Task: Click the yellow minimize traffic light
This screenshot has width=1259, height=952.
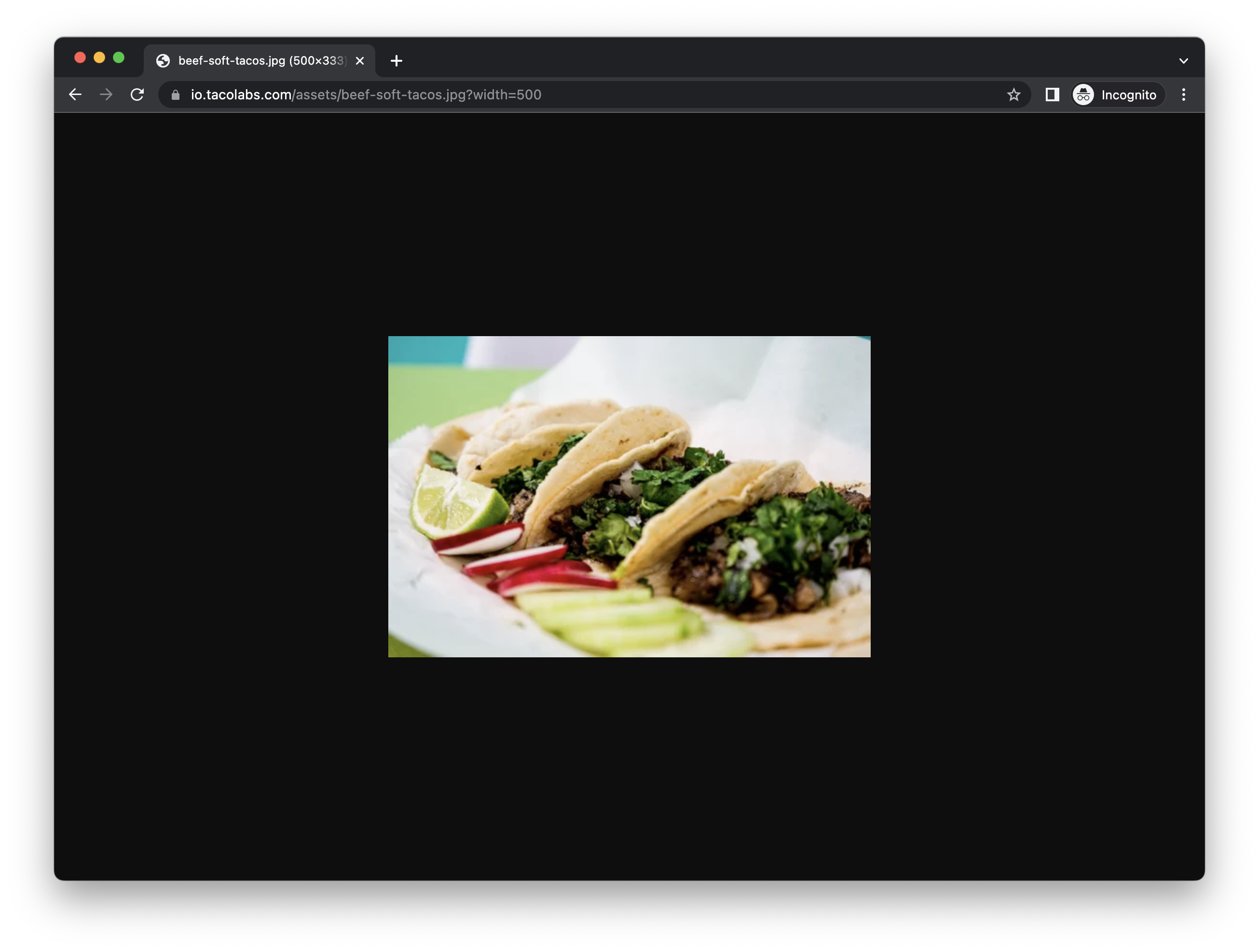Action: point(100,57)
